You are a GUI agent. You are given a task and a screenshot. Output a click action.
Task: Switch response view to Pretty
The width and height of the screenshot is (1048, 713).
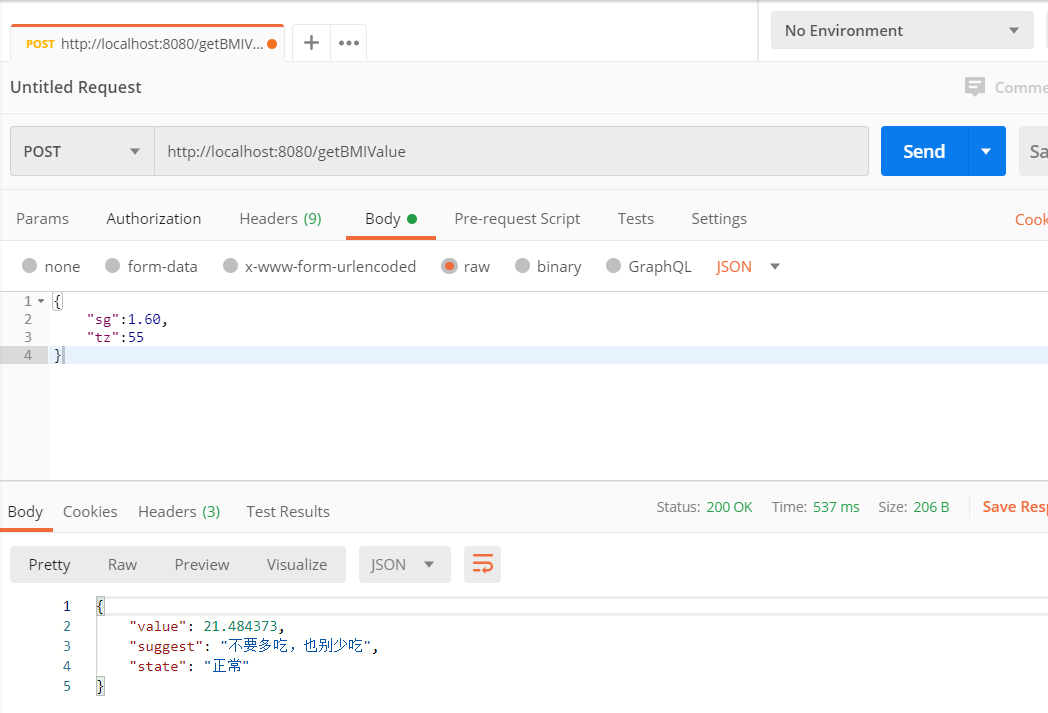(x=49, y=564)
